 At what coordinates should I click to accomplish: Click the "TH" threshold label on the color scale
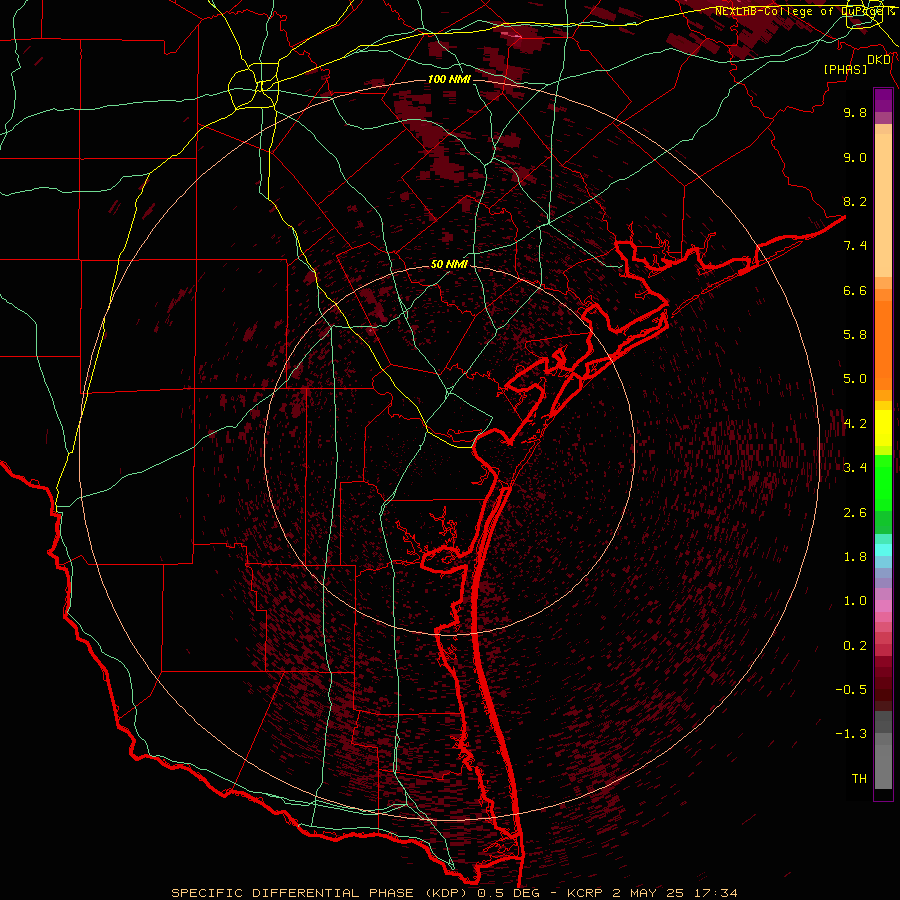pos(859,779)
